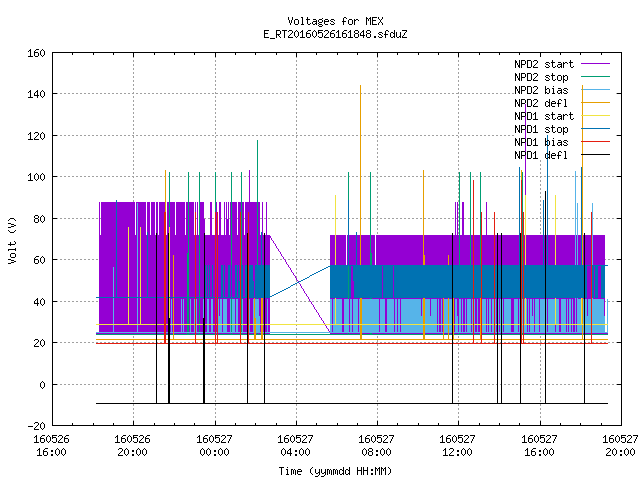
Task: Click the Volt (V) axis label
Action: 12,240
